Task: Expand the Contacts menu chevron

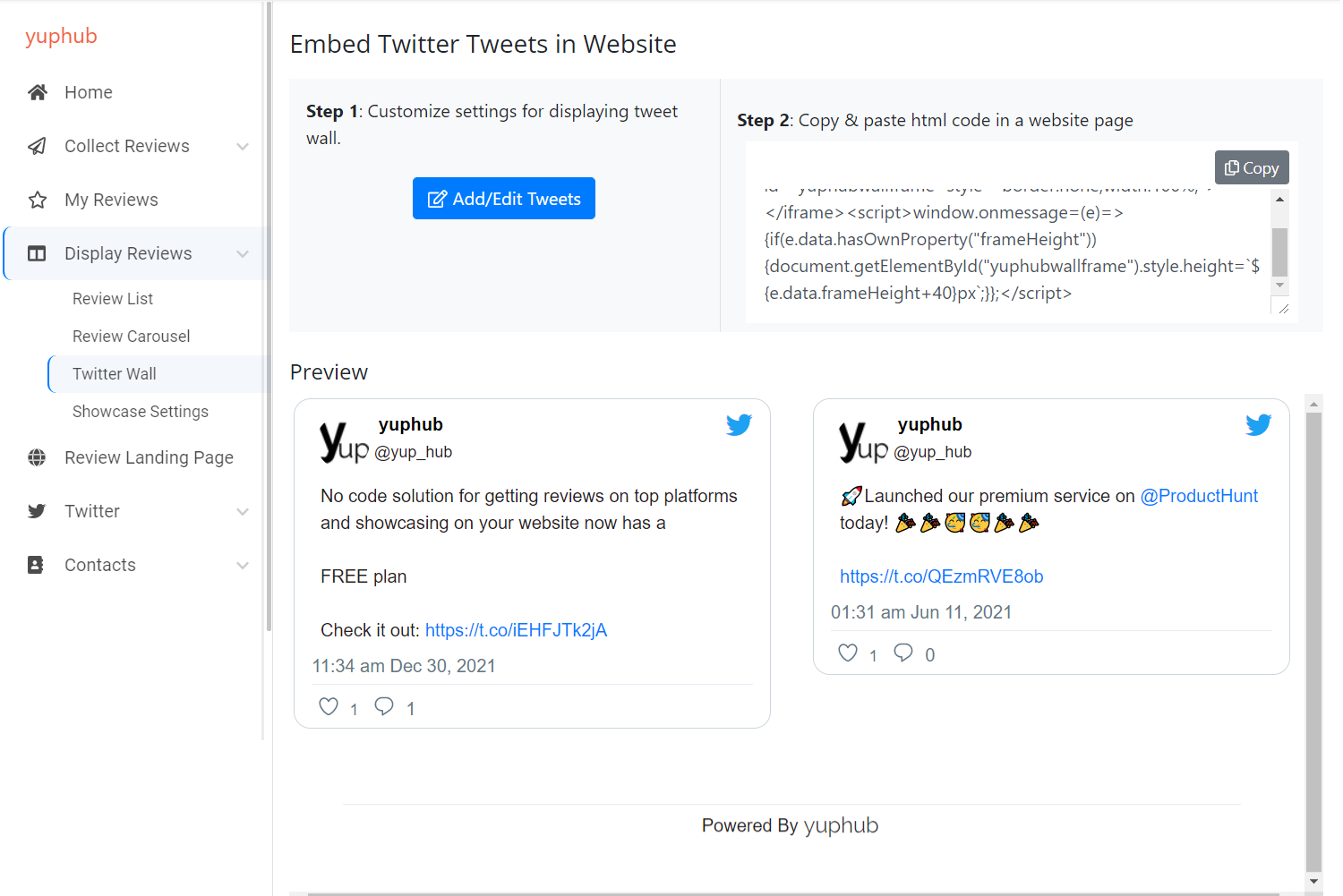Action: pos(243,565)
